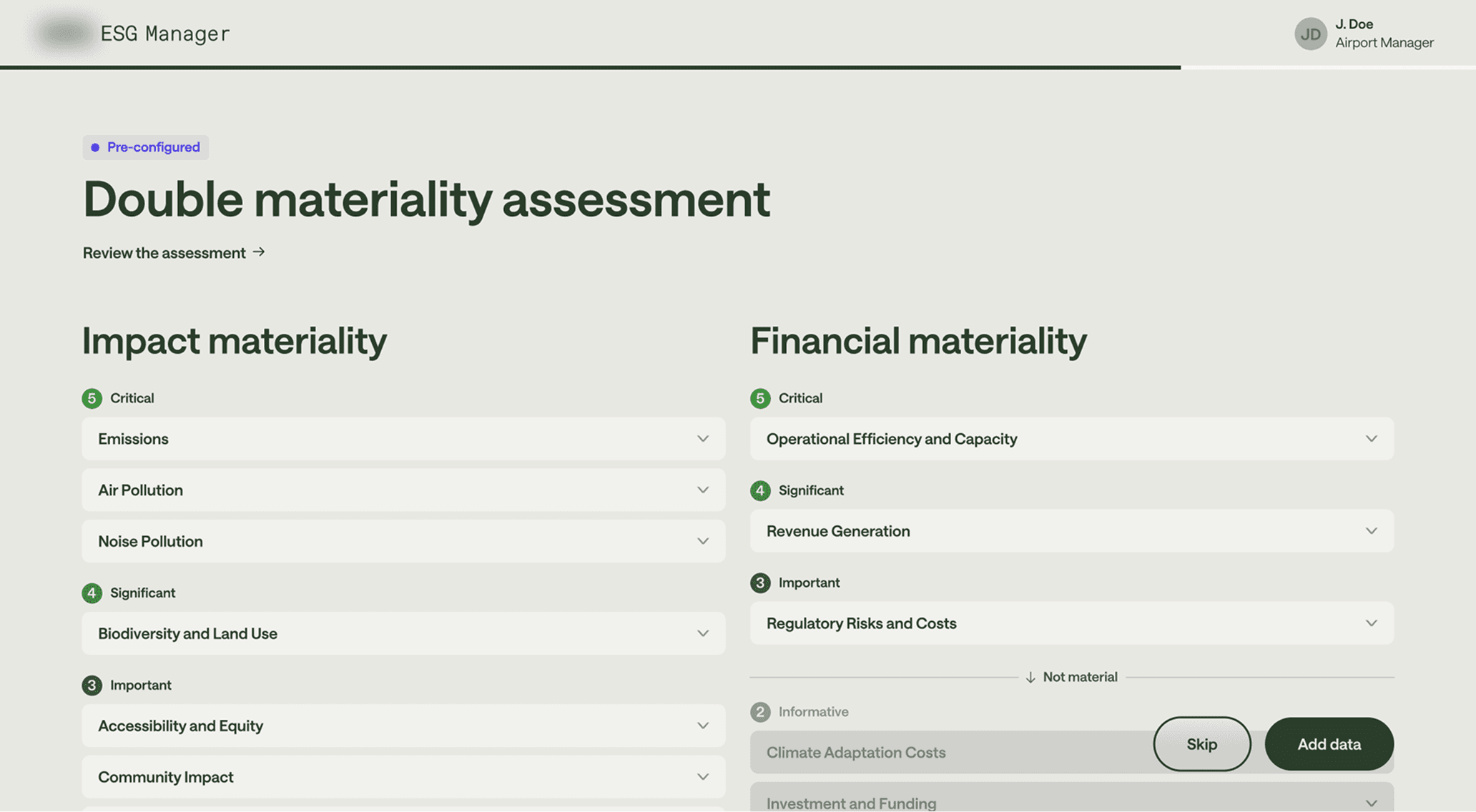Open Regulatory Risks and Costs chevron
Viewport: 1476px width, 812px height.
1371,623
